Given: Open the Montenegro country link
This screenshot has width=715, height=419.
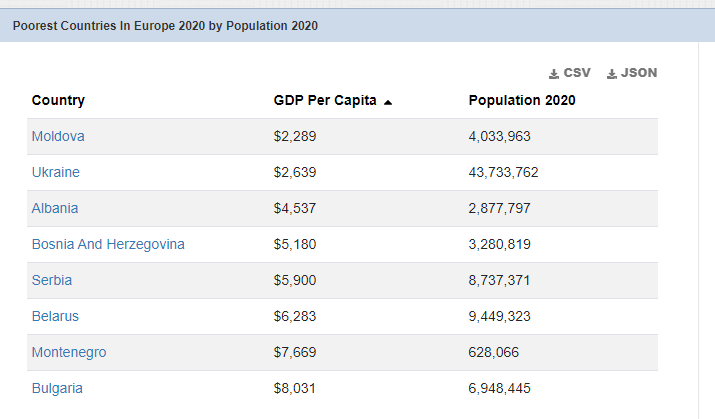Looking at the screenshot, I should [x=69, y=352].
